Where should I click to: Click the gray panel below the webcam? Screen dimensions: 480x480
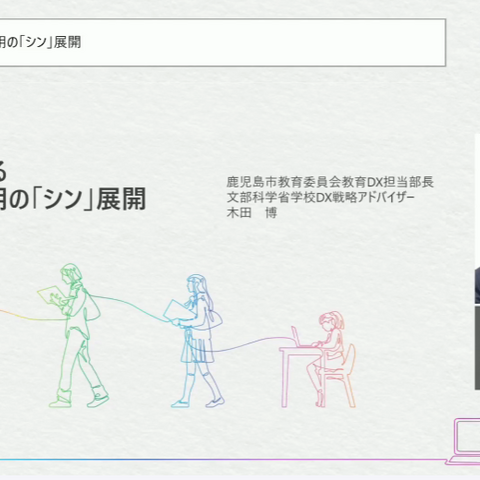[477, 348]
